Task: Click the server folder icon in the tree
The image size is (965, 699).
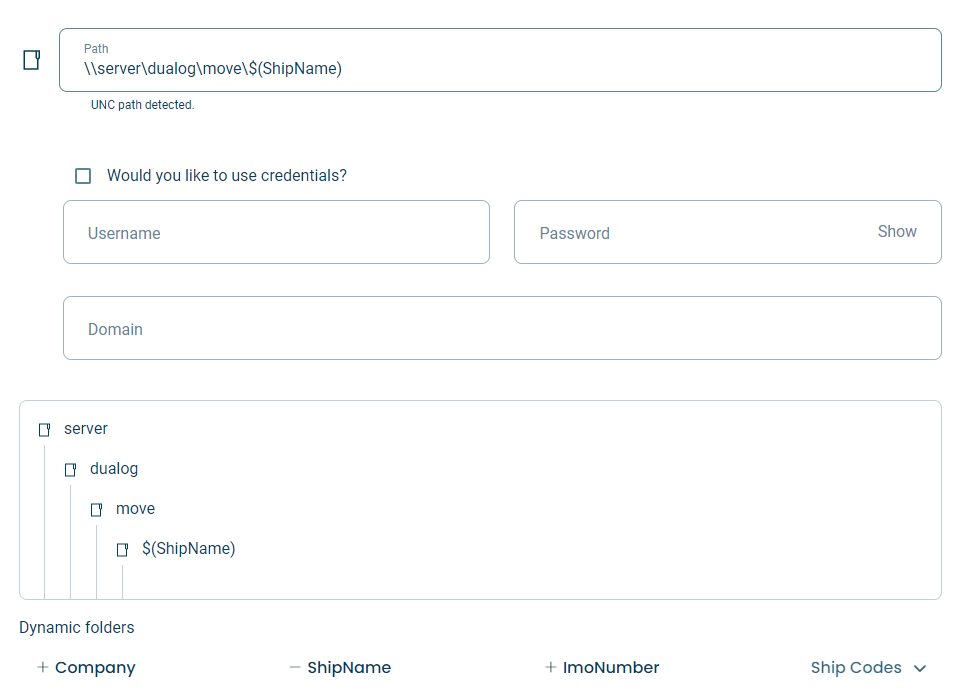Action: [44, 429]
